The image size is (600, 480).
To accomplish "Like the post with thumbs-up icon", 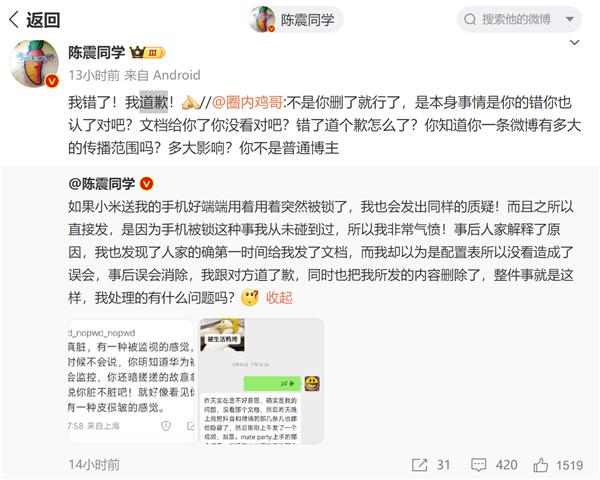I will click(x=541, y=465).
